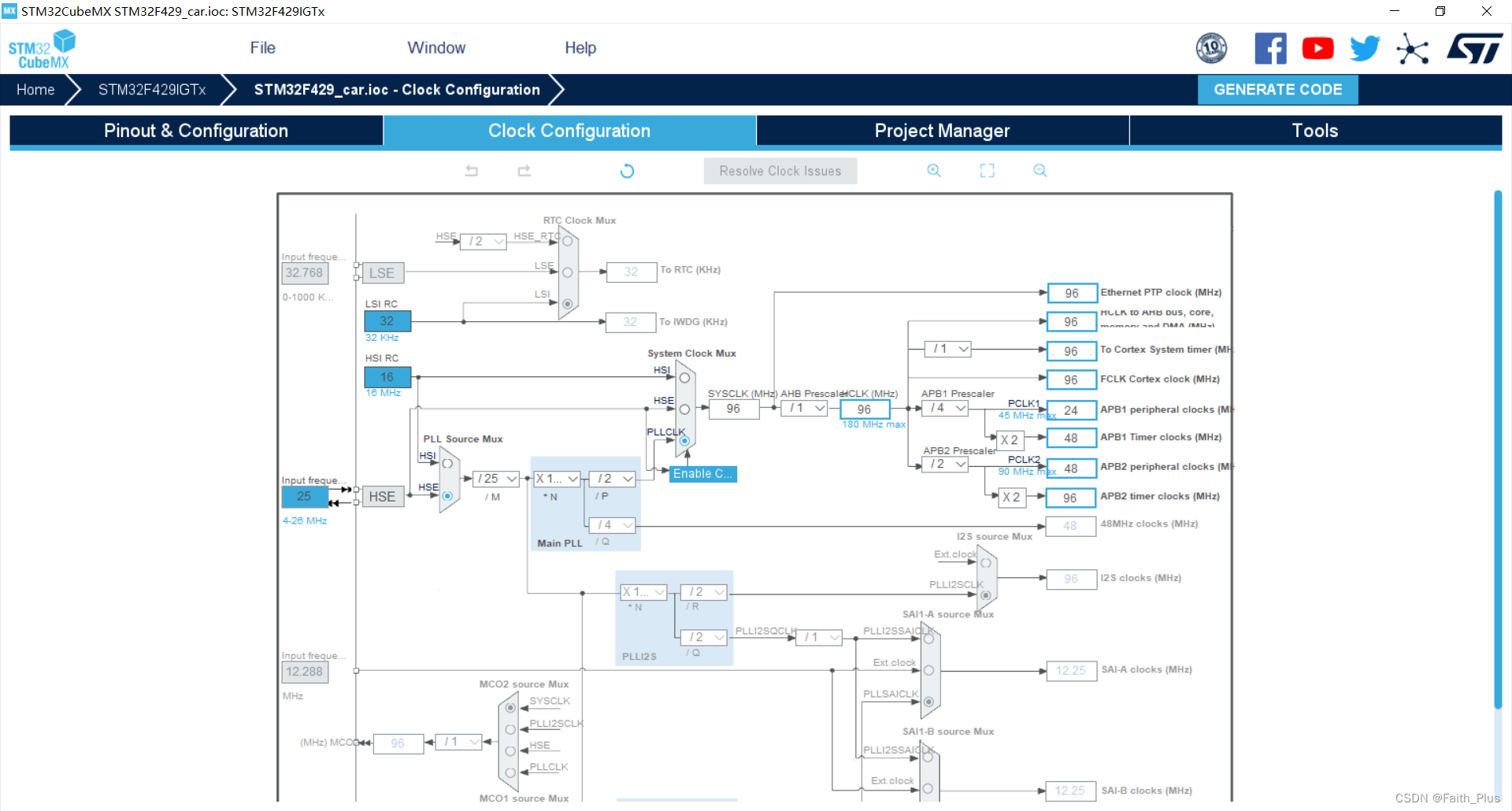The width and height of the screenshot is (1512, 811).
Task: Click the Enable CSS button
Action: (703, 474)
